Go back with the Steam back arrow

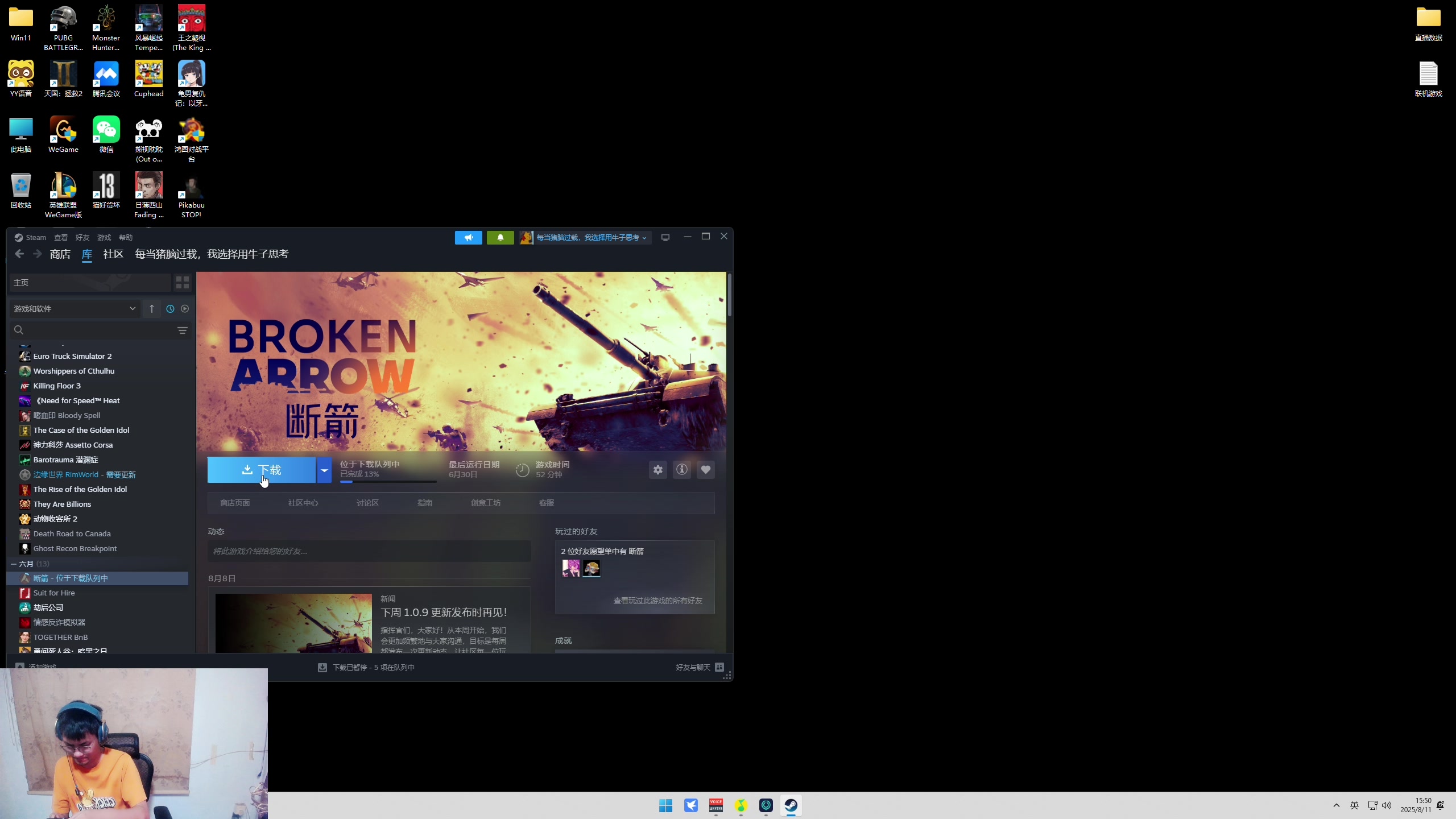pos(19,254)
